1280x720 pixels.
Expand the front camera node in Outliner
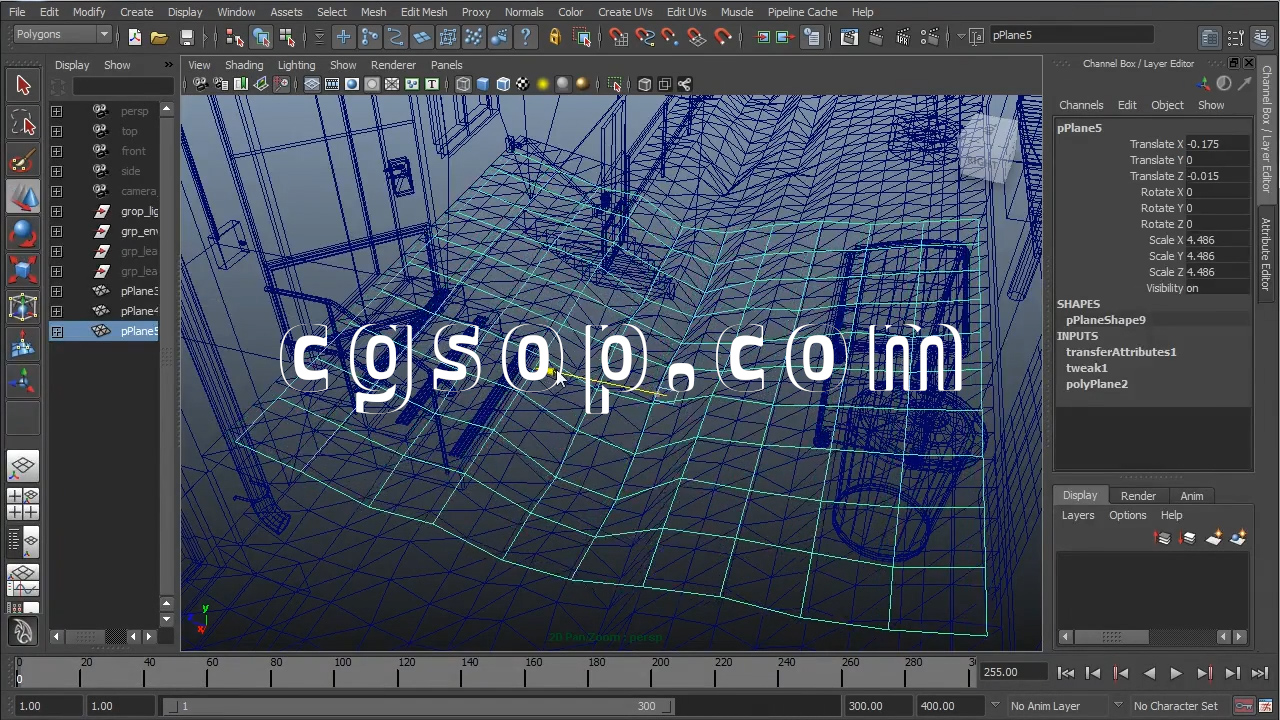tap(56, 151)
